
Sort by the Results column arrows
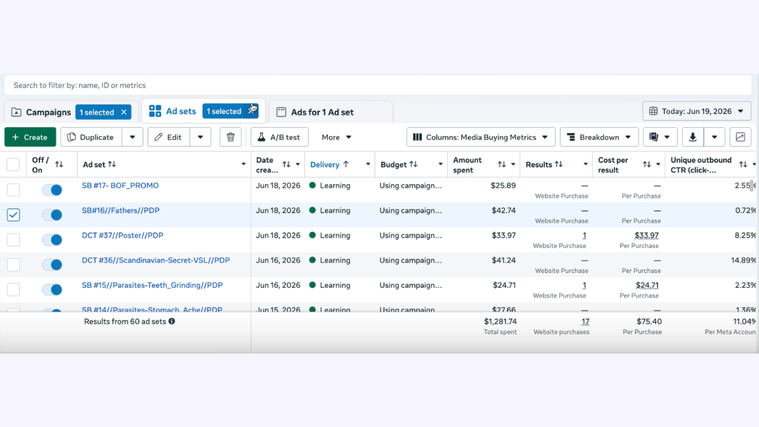559,165
